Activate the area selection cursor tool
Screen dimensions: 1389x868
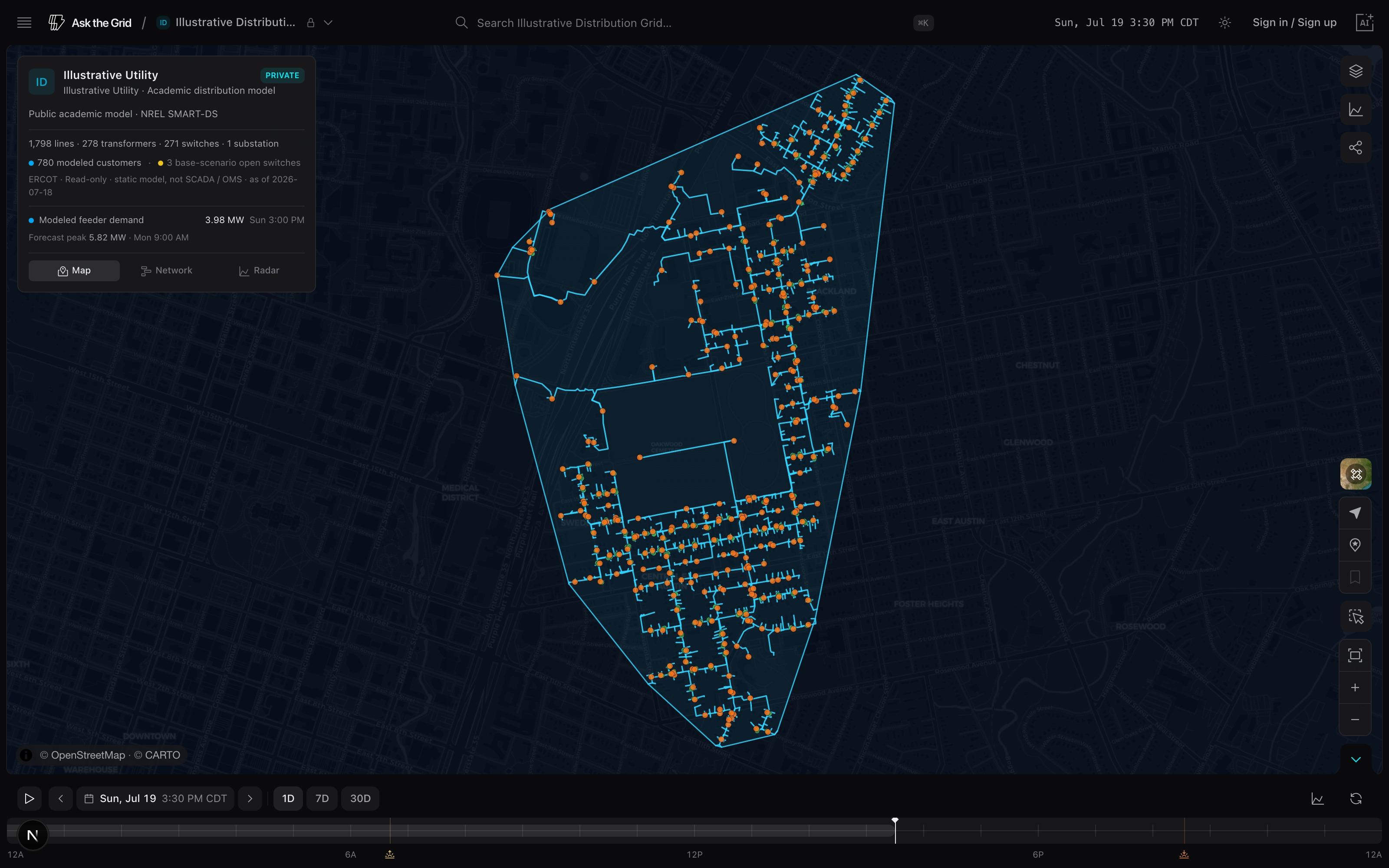coord(1355,617)
